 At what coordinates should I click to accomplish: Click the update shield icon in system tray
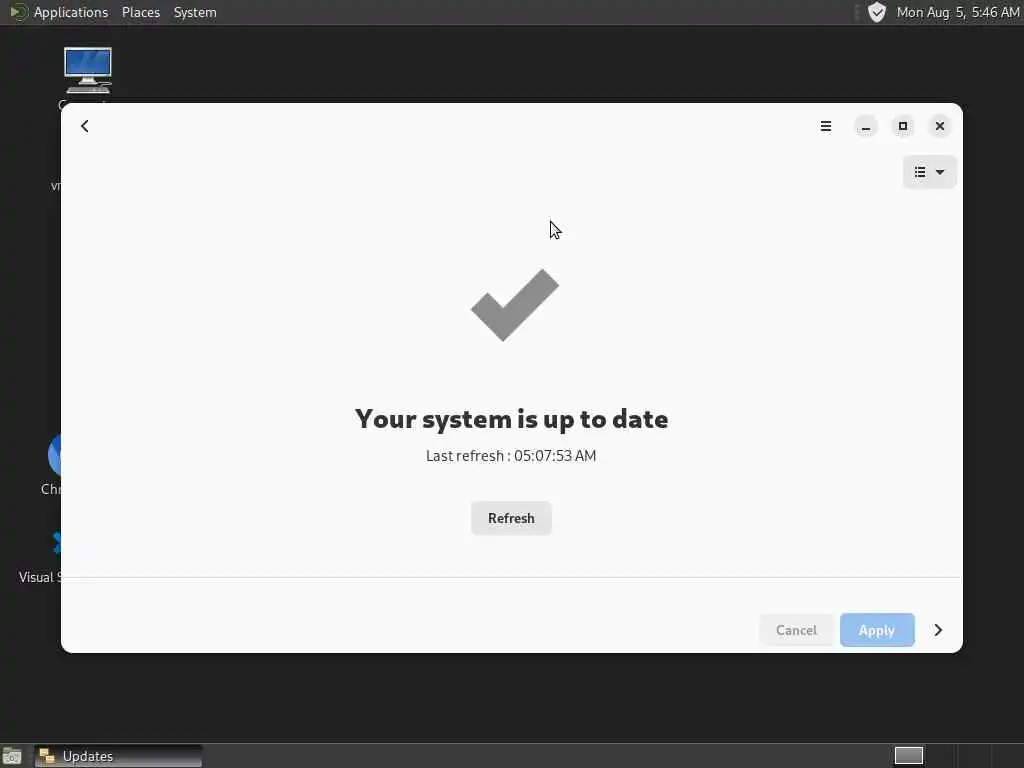tap(876, 12)
